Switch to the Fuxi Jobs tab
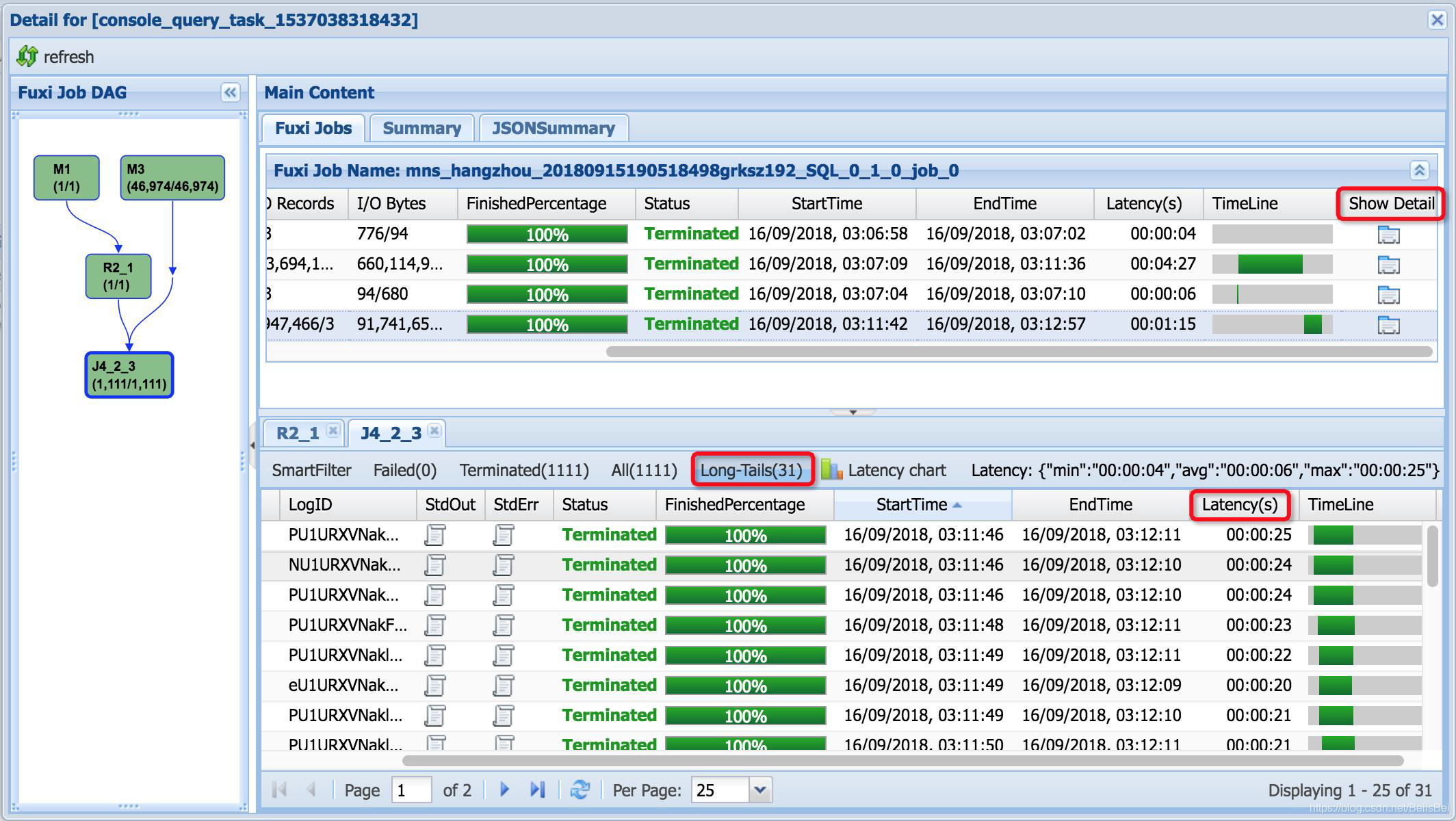 (313, 128)
